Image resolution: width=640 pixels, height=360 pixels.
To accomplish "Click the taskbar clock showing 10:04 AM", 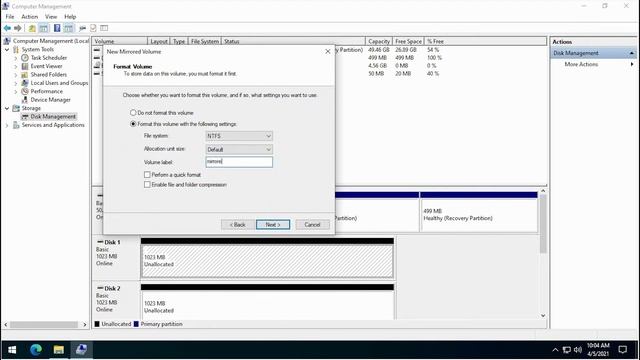I will point(598,350).
